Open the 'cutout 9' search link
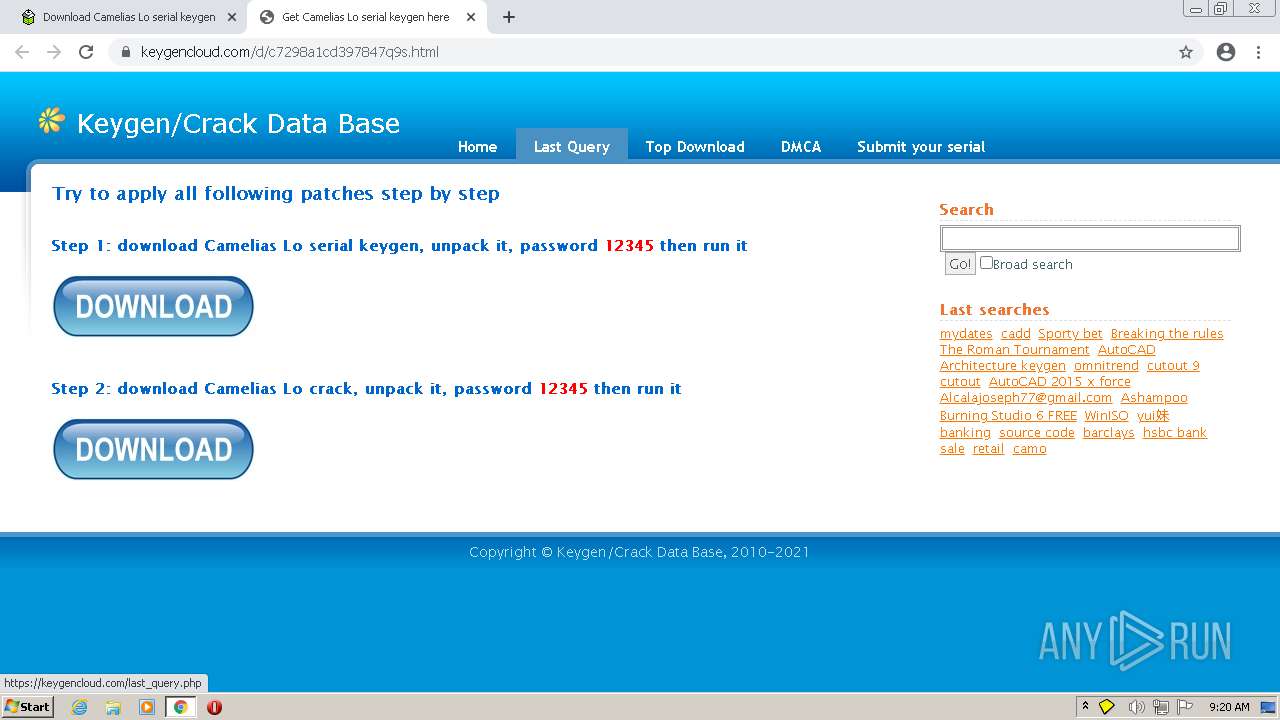Screen dimensions: 1280x720 pyautogui.click(x=1173, y=366)
